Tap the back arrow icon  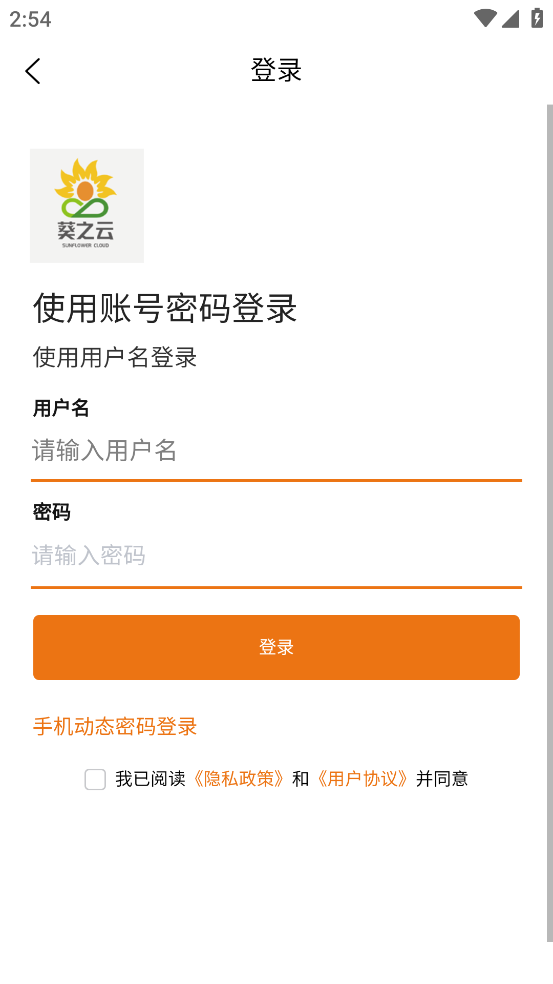pos(33,71)
